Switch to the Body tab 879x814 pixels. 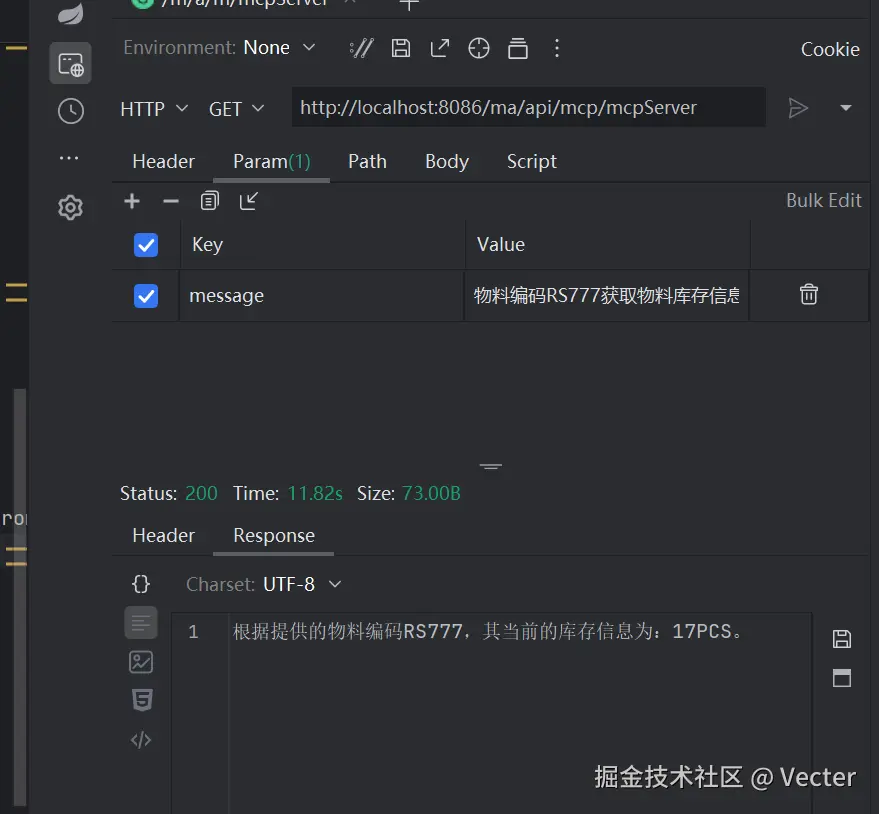pos(446,161)
